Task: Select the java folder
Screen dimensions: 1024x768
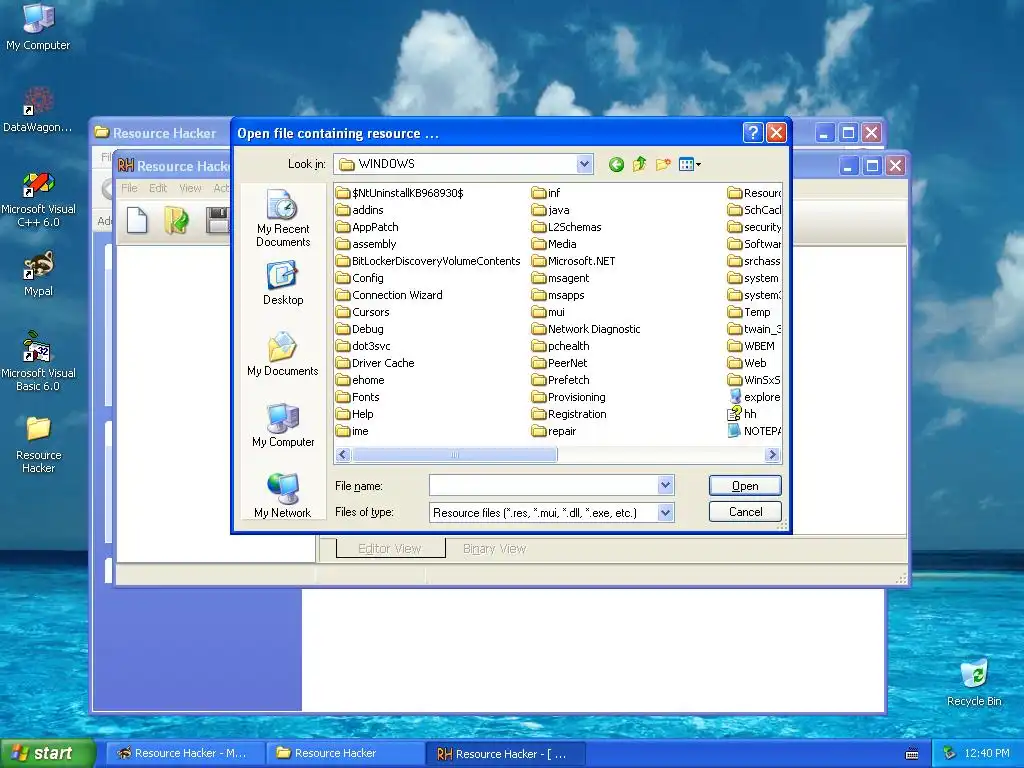Action: (x=551, y=210)
